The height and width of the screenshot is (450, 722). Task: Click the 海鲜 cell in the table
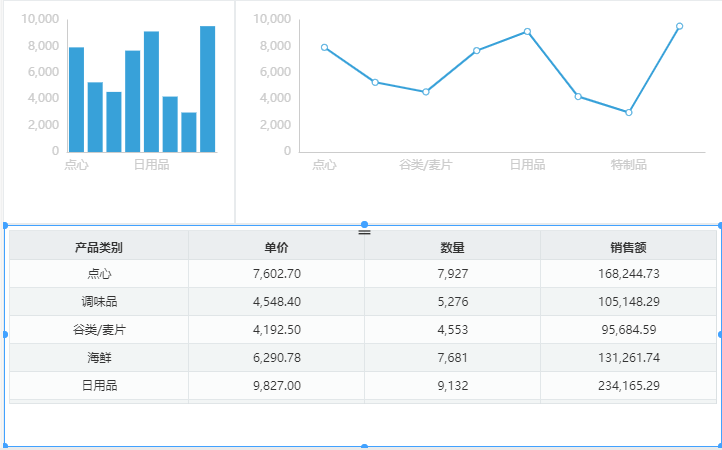(99, 358)
